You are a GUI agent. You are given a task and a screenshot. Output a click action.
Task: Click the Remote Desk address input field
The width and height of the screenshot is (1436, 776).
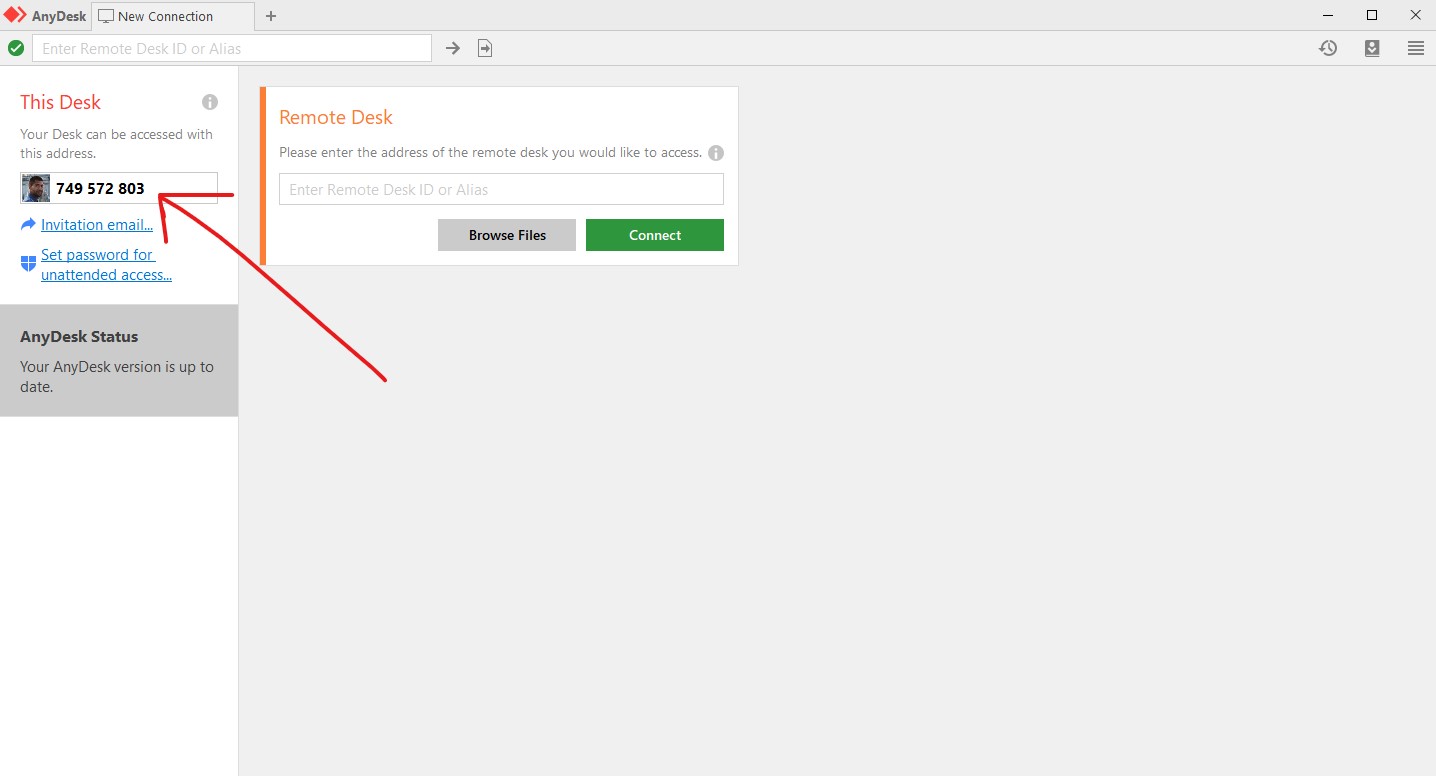(x=500, y=189)
